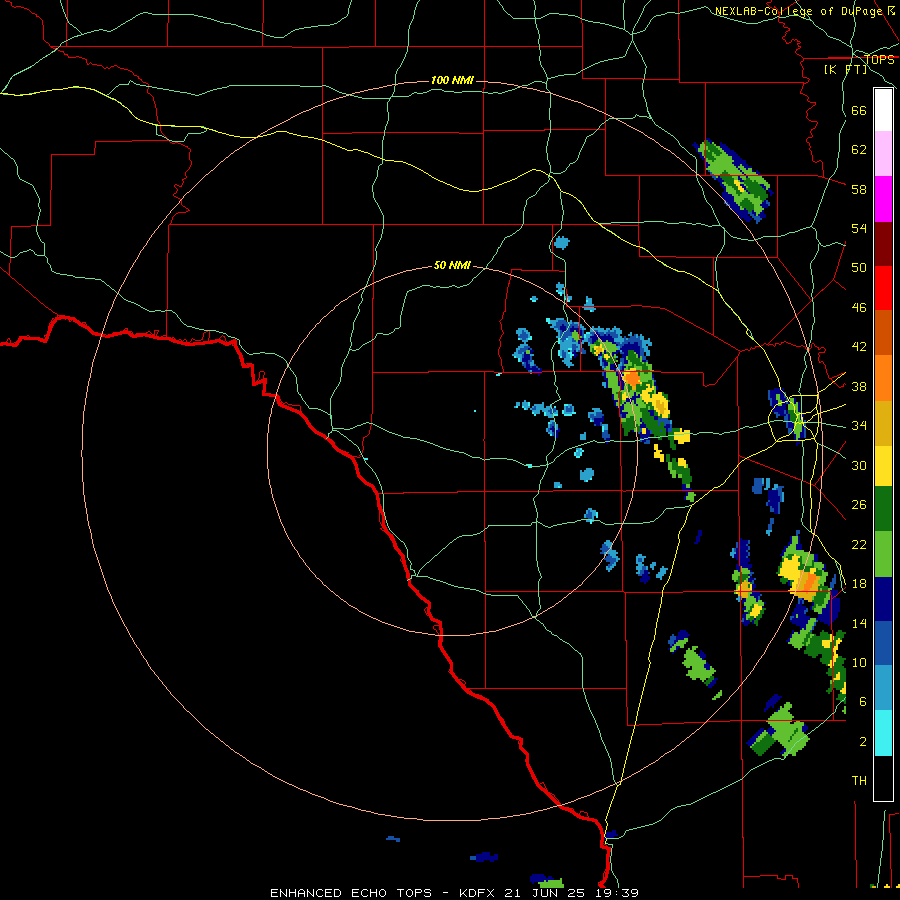The width and height of the screenshot is (900, 900).
Task: Click the legend value '14'
Action: (x=859, y=623)
